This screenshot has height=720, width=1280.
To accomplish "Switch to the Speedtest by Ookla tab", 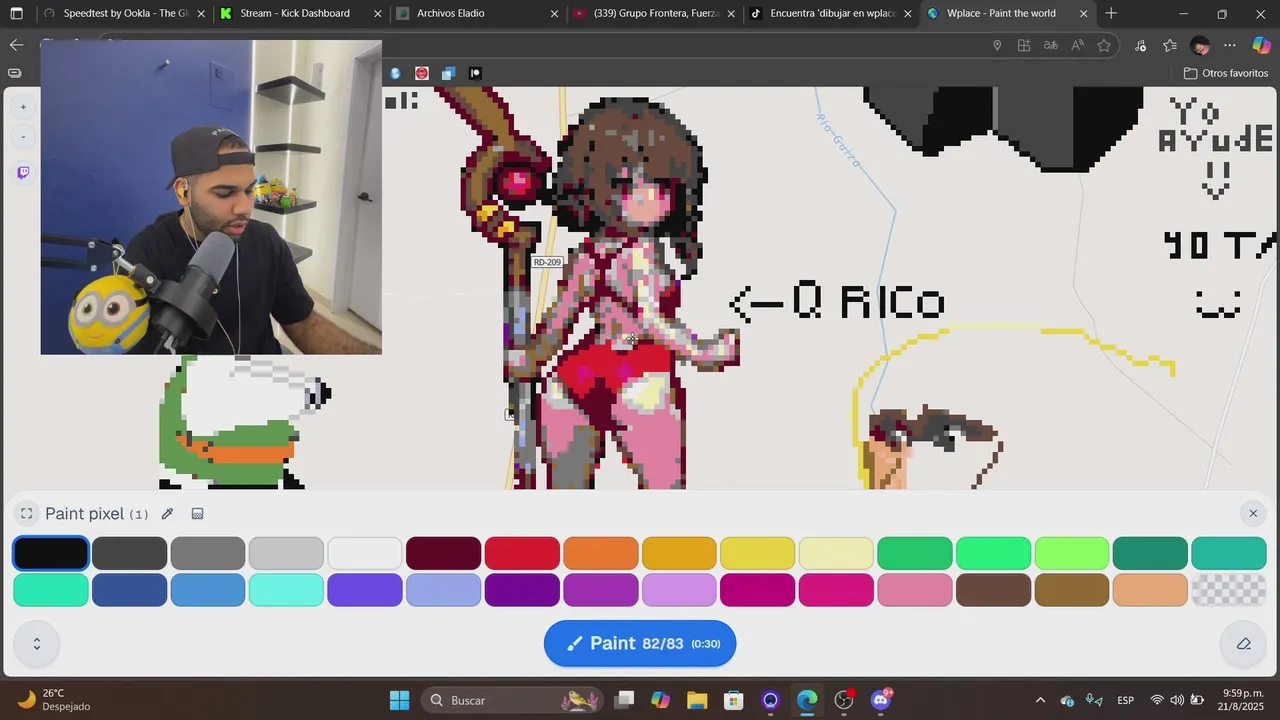I will click(x=125, y=14).
